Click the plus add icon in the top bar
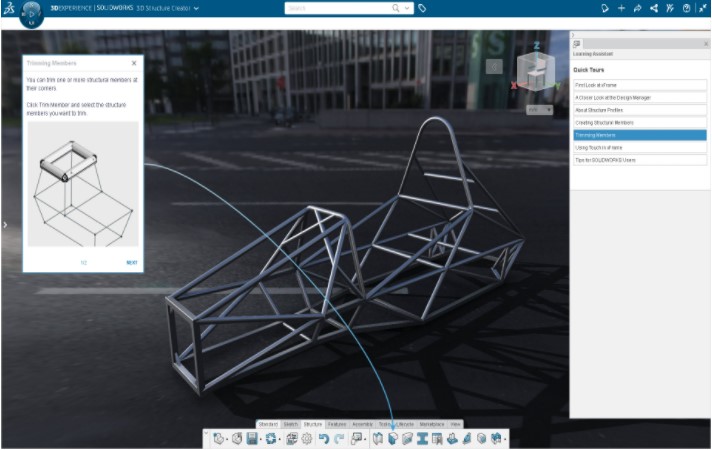The width and height of the screenshot is (712, 450). click(x=621, y=8)
